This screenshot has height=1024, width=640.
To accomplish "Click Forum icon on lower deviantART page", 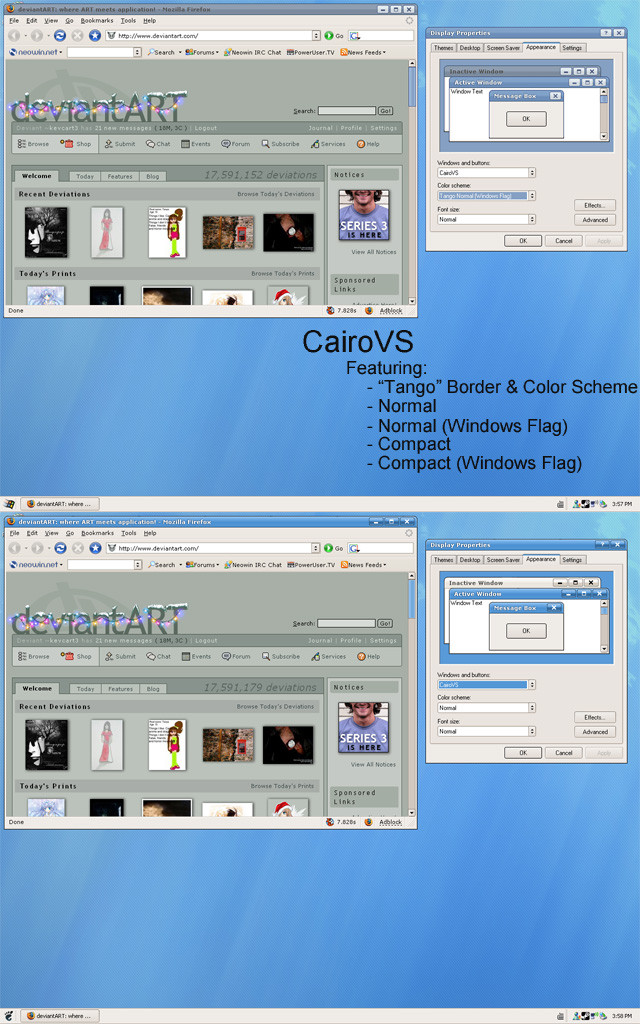I will (226, 656).
